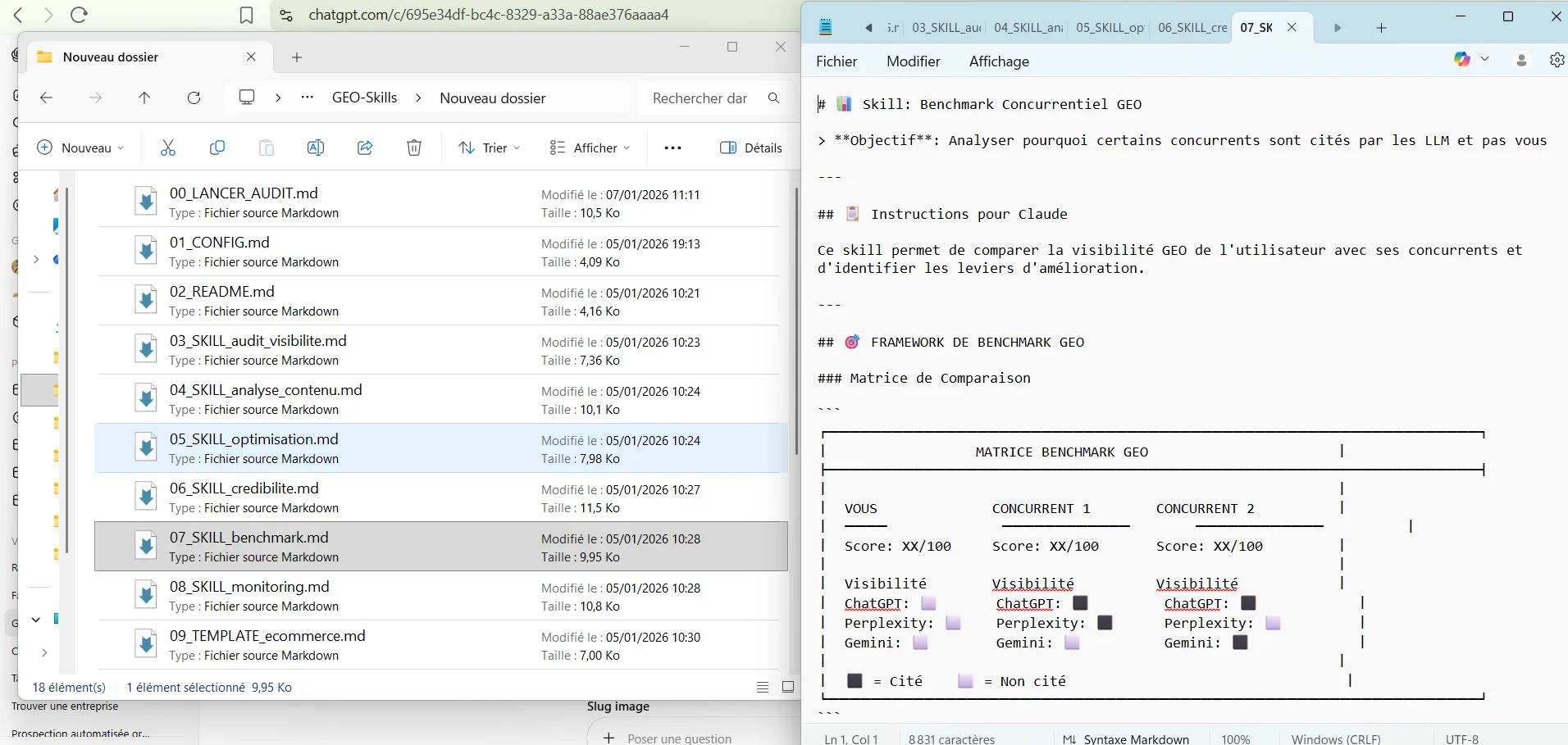Open Notepad settings gear
The height and width of the screenshot is (745, 1568).
coord(1557,60)
